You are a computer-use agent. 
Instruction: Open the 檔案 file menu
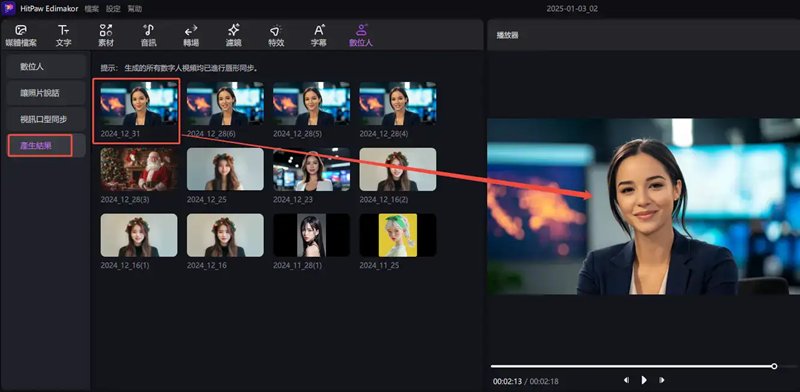[x=92, y=9]
